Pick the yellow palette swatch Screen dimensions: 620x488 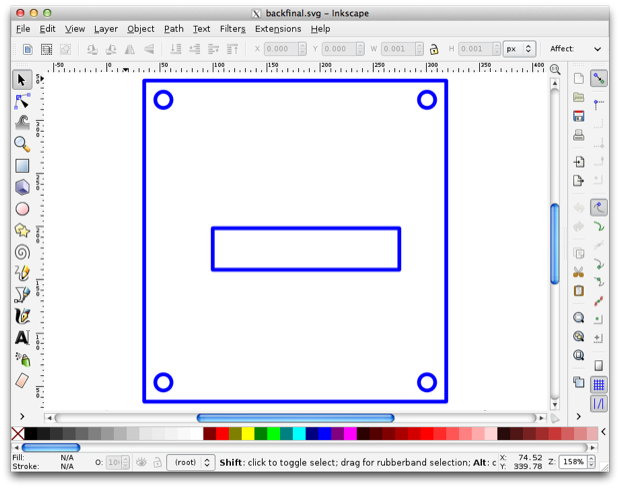coord(248,433)
